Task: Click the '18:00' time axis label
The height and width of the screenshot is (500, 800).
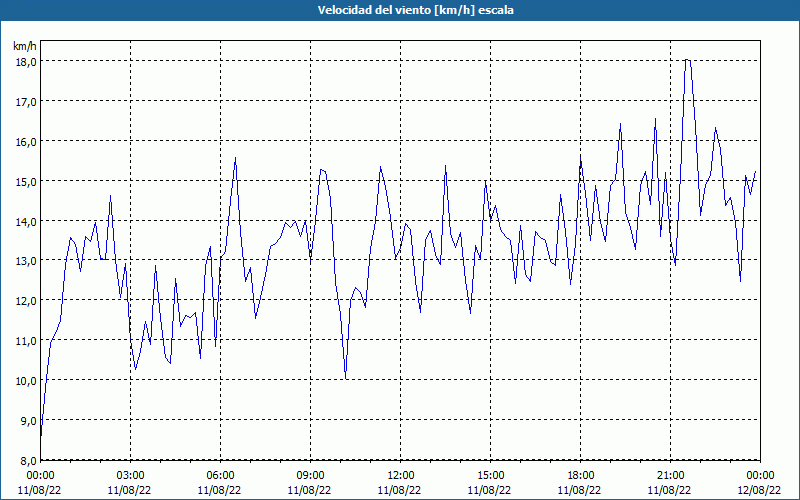Action: (x=581, y=476)
